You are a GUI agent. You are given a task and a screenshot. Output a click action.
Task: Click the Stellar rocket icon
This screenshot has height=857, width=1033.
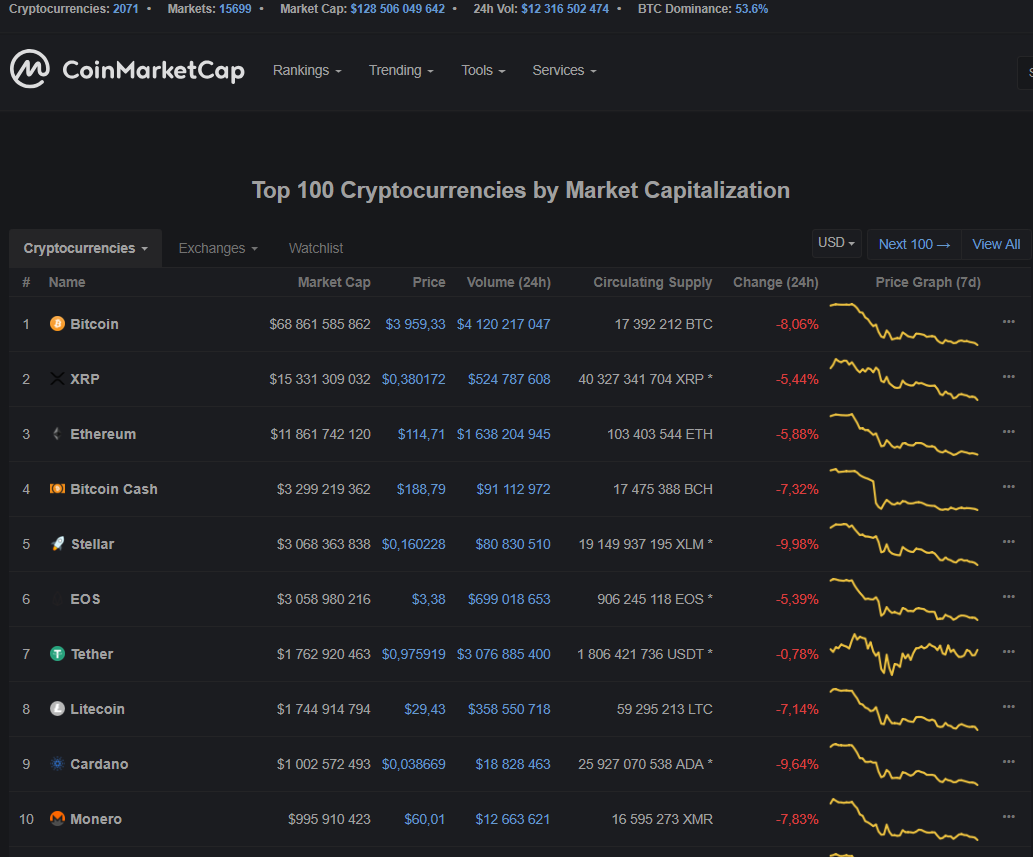tap(57, 544)
